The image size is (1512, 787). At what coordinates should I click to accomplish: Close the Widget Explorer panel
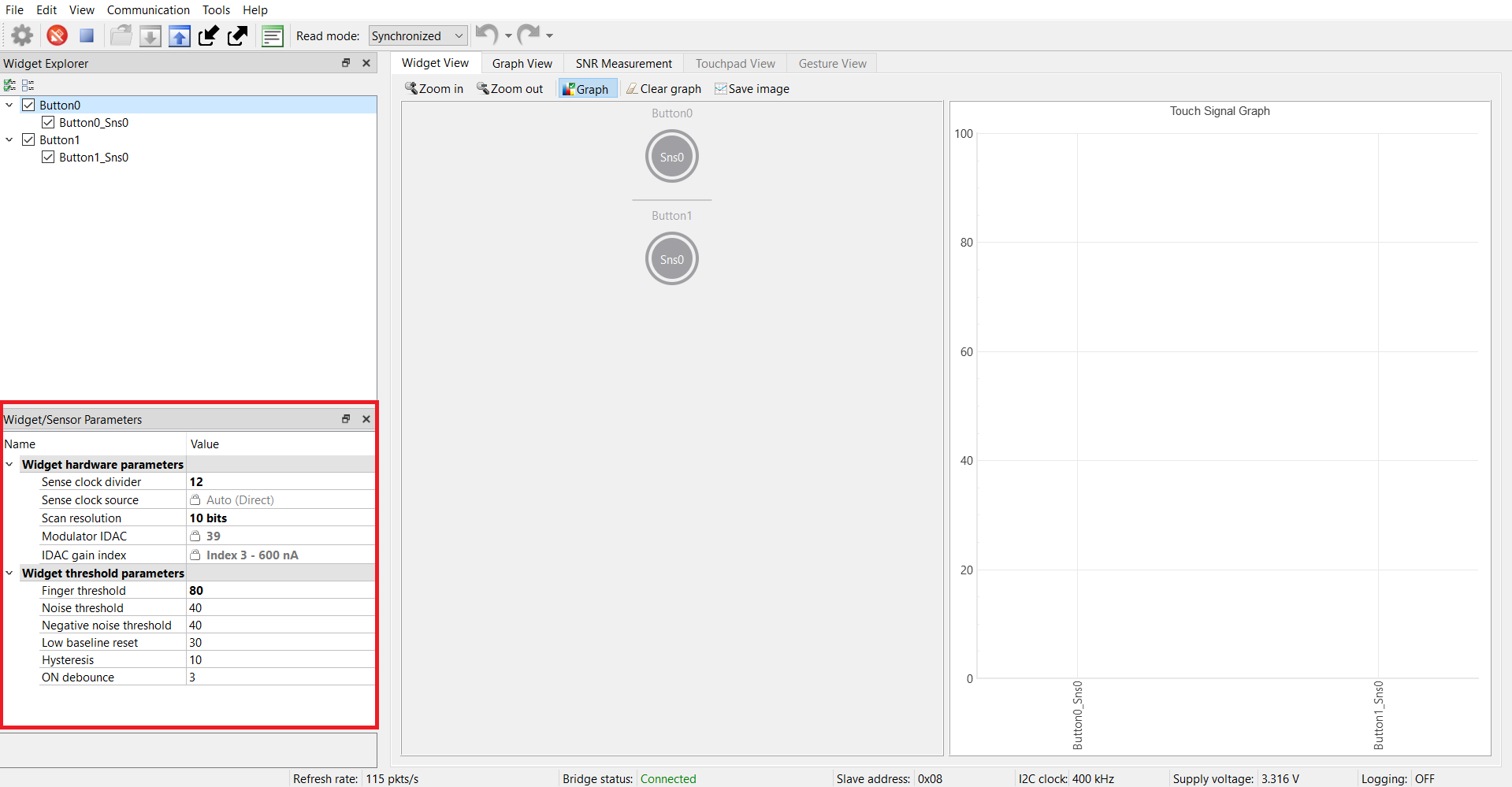point(366,63)
